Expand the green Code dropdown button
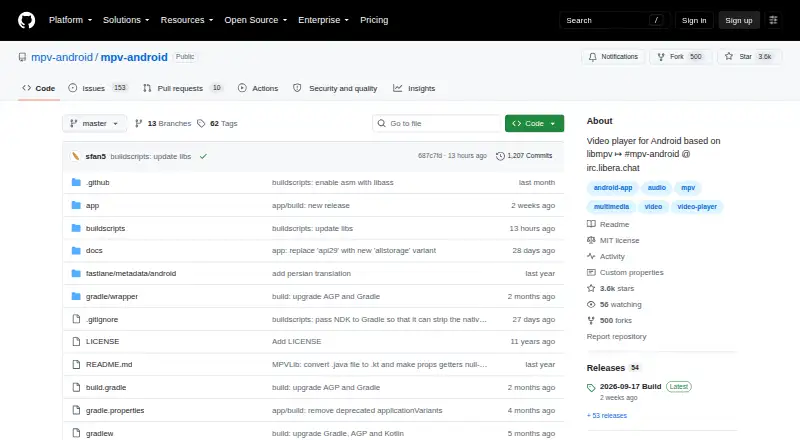 534,124
